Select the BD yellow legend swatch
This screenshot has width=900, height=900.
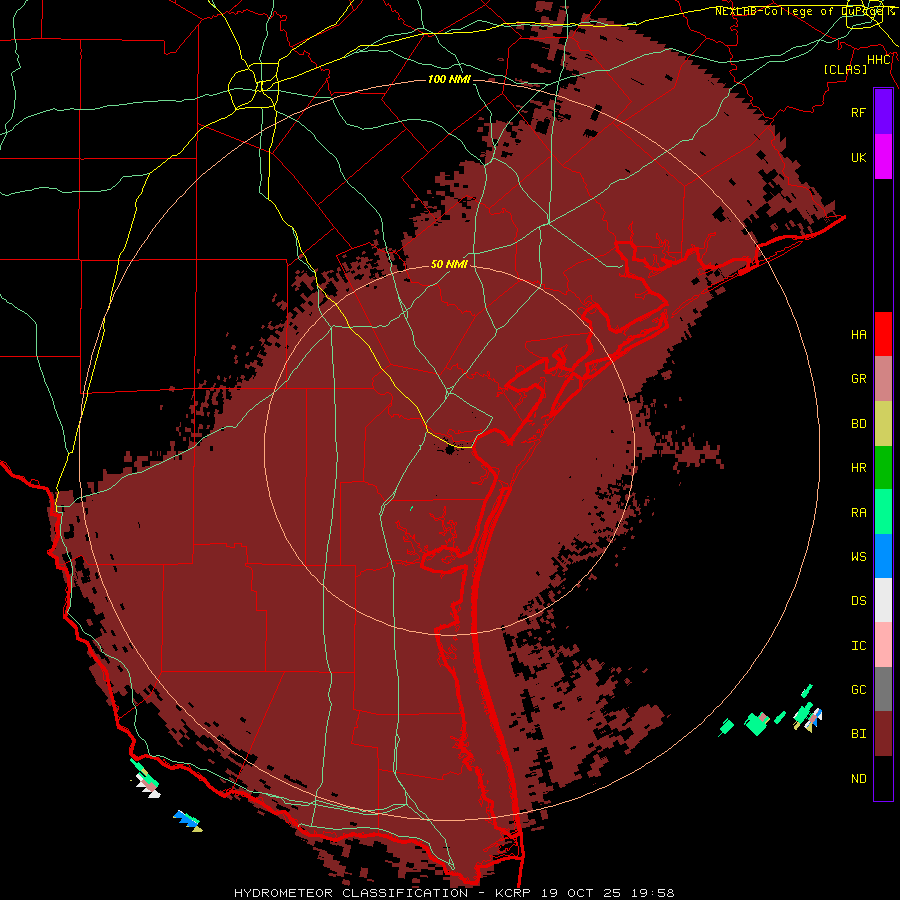(883, 424)
